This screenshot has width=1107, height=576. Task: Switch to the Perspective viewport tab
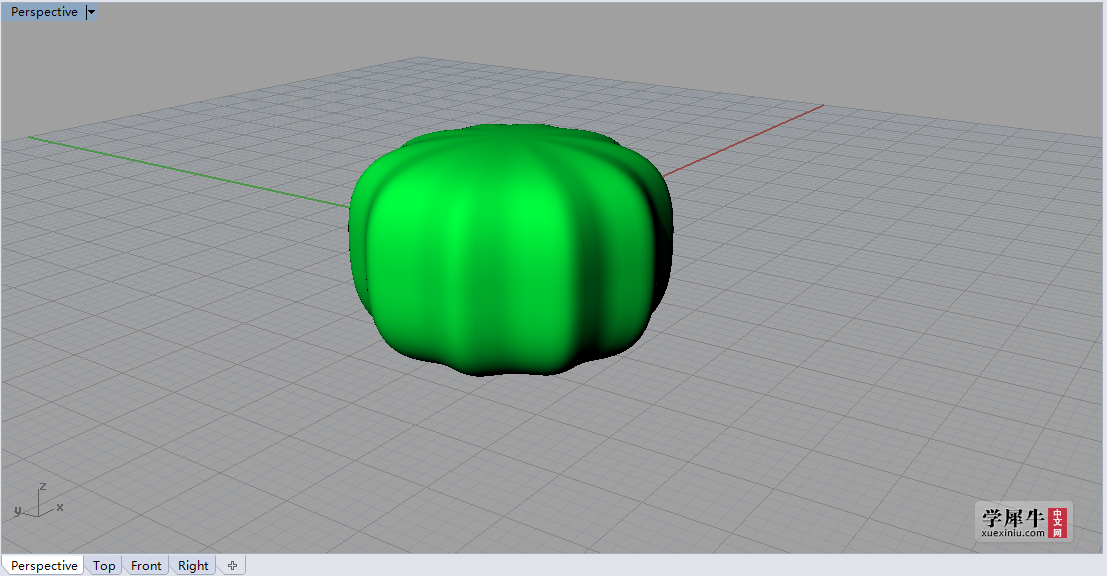44,565
